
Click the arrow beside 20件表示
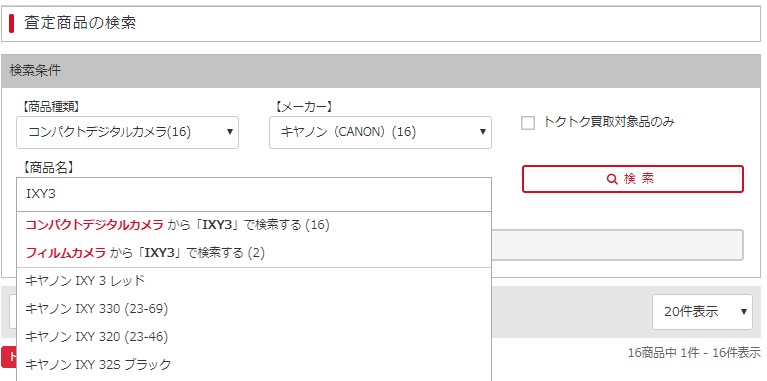[744, 311]
